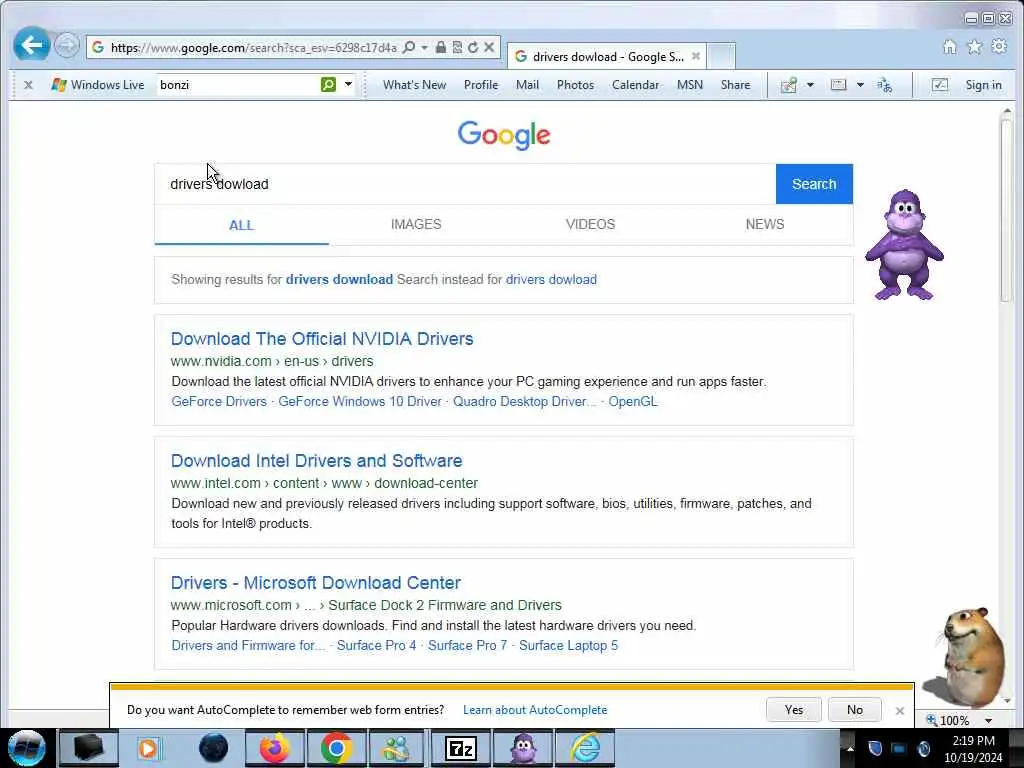
Task: Click No on the AutoComplete prompt
Action: point(855,710)
